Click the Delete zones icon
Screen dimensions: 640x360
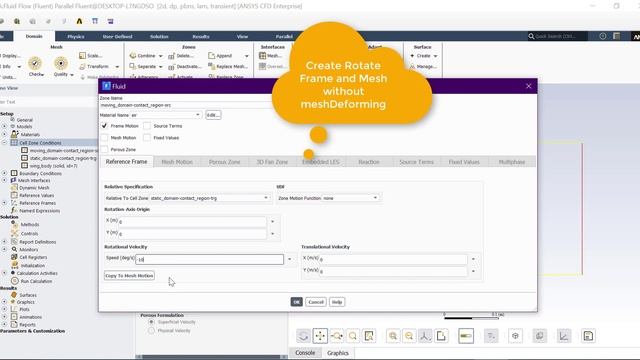171,56
